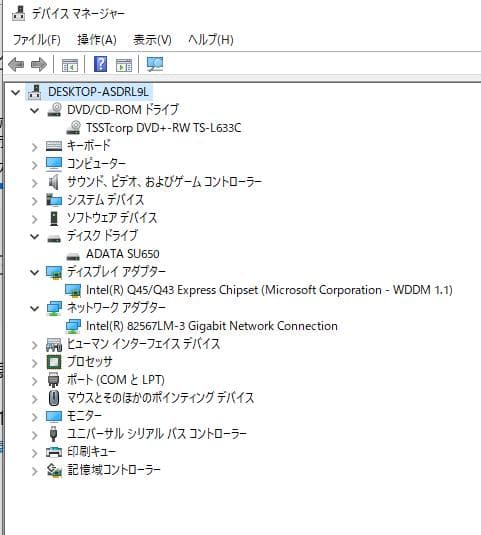
Task: Click the モニター category icon
Action: [54, 416]
